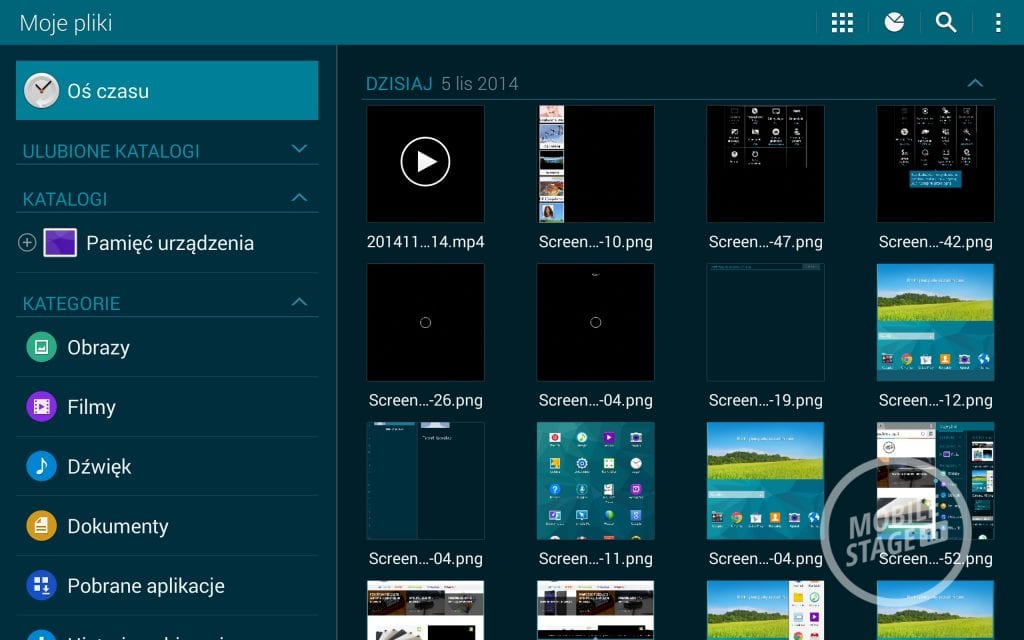The image size is (1024, 640).
Task: Expand the Ulubione katalogi section
Action: coord(299,149)
